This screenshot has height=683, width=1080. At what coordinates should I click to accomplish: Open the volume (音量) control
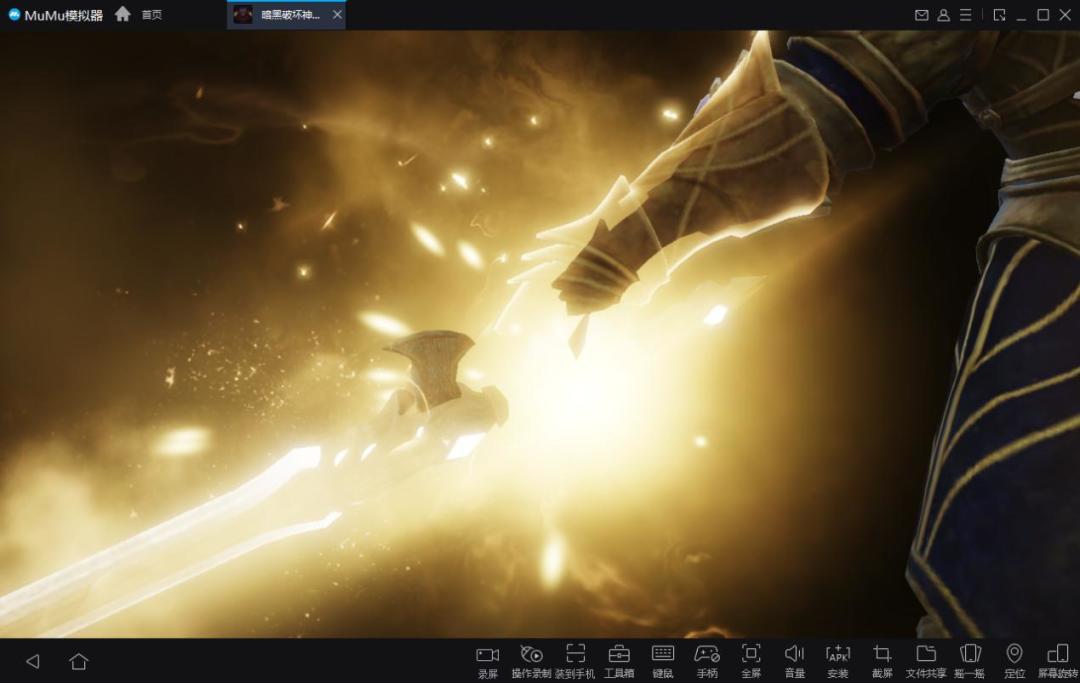point(794,662)
